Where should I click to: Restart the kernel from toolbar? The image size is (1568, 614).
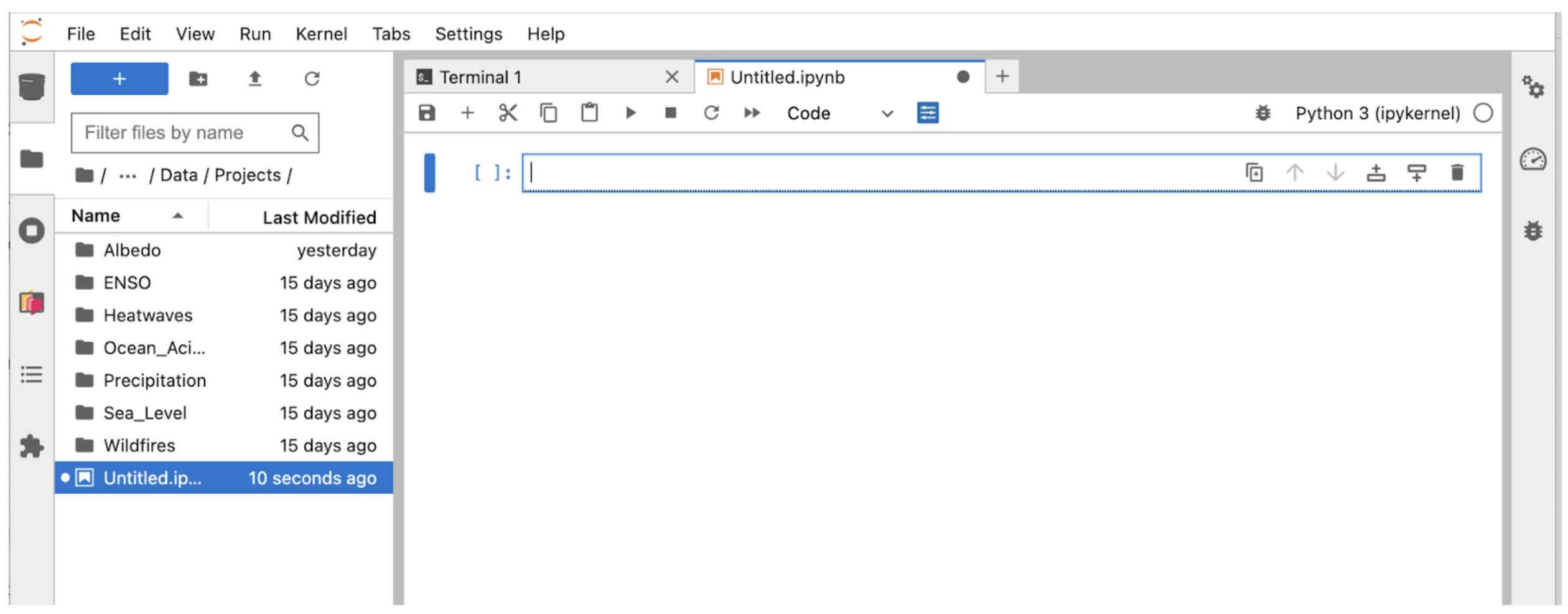coord(711,113)
